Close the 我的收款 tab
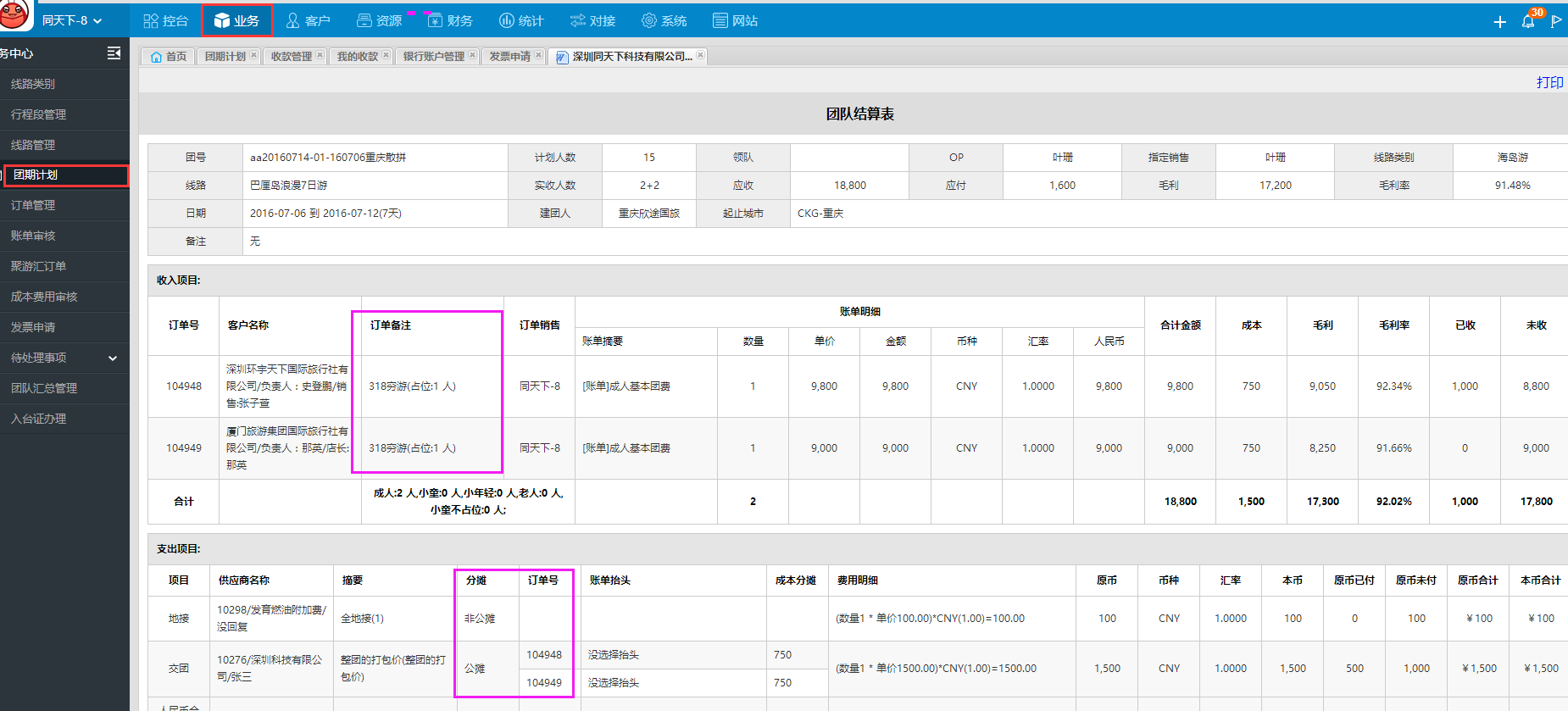This screenshot has height=711, width=1568. click(x=386, y=55)
